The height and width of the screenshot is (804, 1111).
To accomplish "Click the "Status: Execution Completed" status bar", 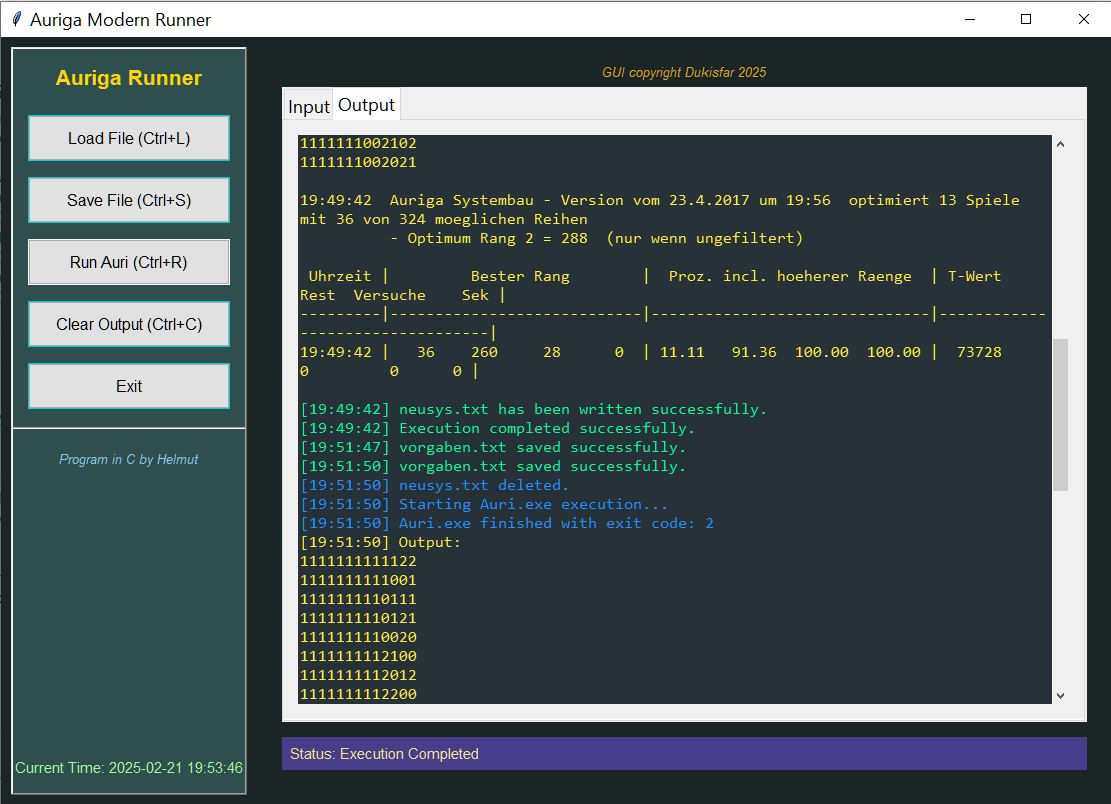I will coord(684,754).
